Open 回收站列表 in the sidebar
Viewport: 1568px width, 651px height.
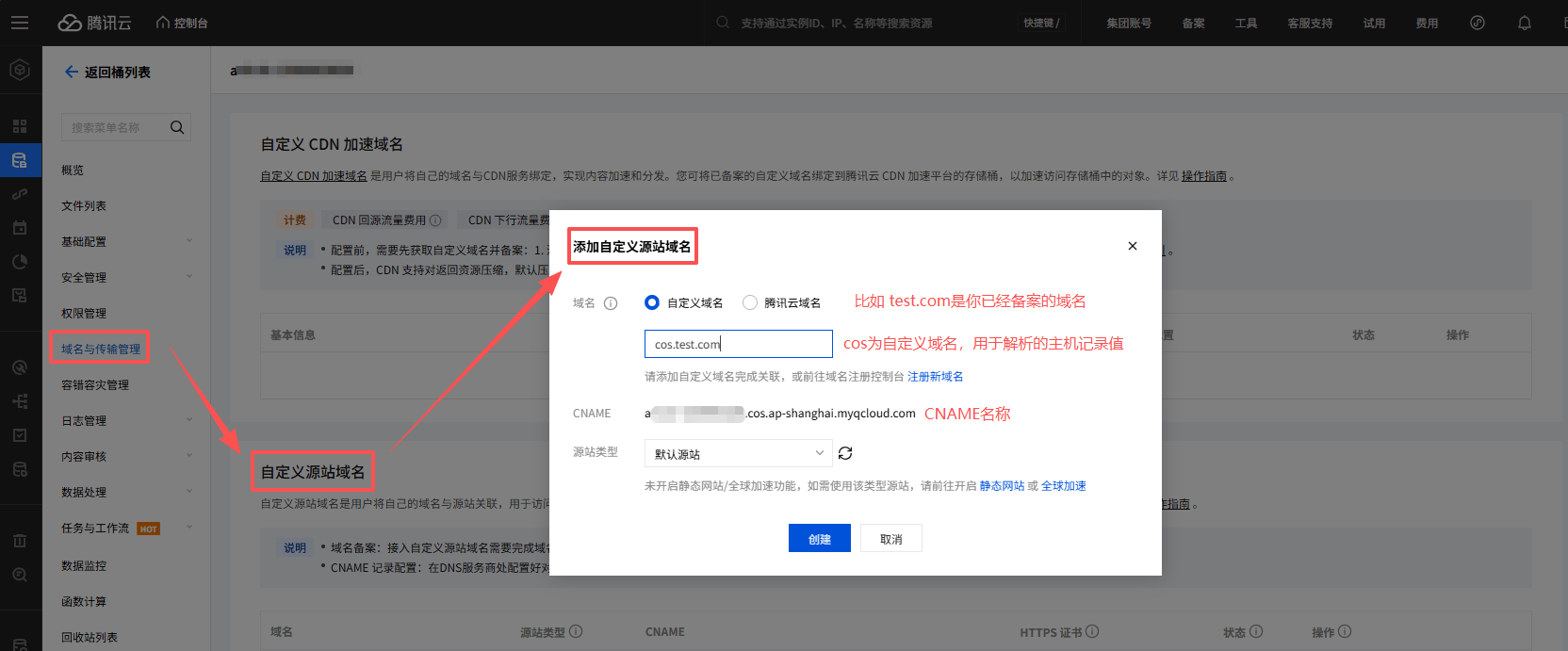coord(90,637)
